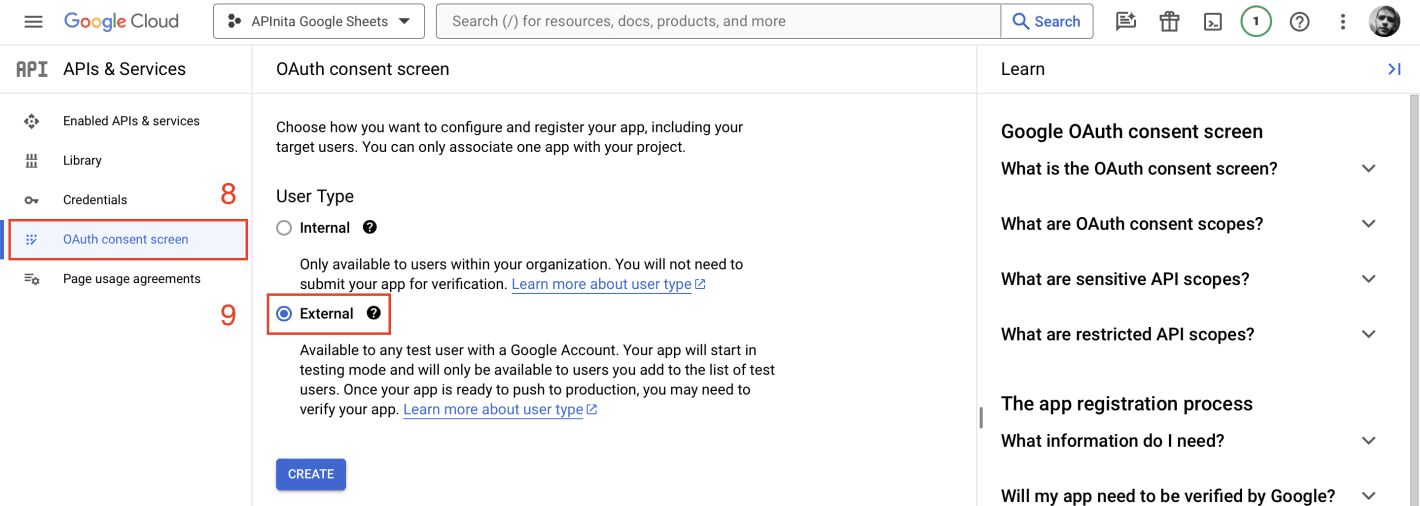Viewport: 1420px width, 506px height.
Task: Open the APInita Google Sheets project selector
Action: pyautogui.click(x=318, y=21)
